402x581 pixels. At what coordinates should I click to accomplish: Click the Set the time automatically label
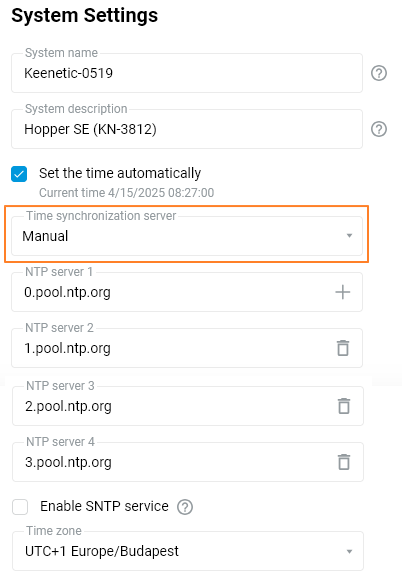click(x=120, y=173)
